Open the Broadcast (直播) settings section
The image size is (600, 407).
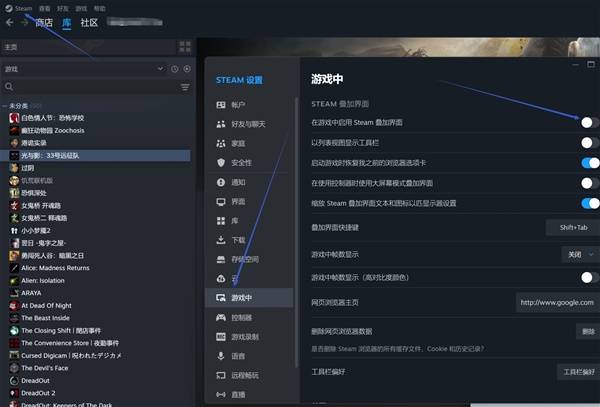pos(249,395)
